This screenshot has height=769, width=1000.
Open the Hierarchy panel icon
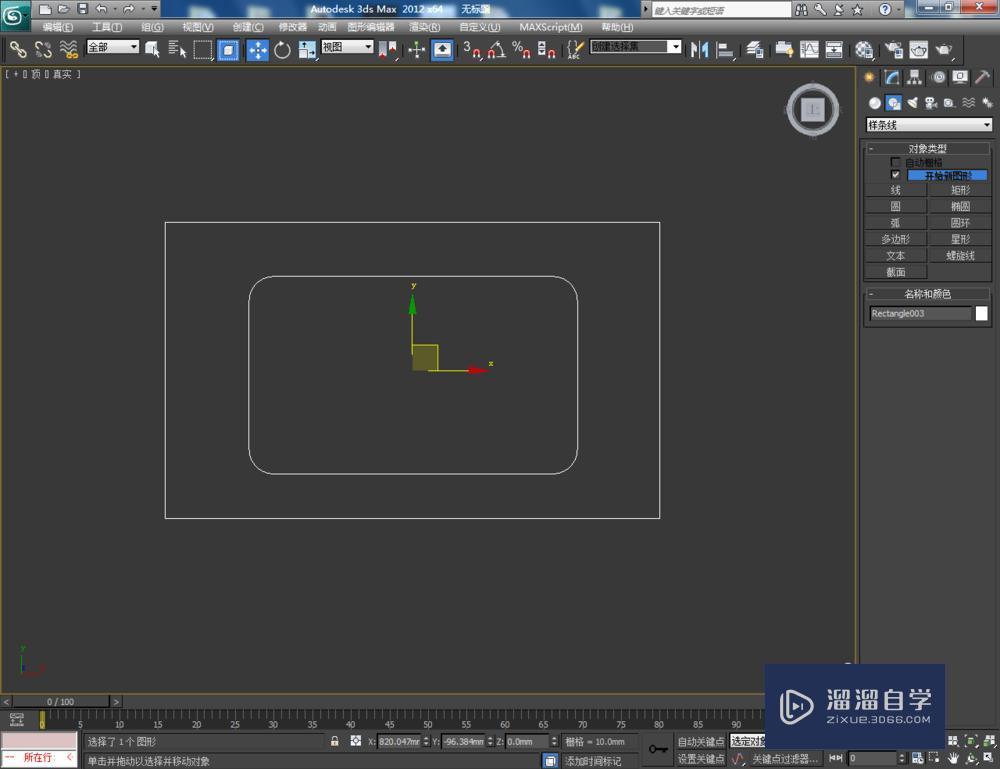tap(915, 78)
